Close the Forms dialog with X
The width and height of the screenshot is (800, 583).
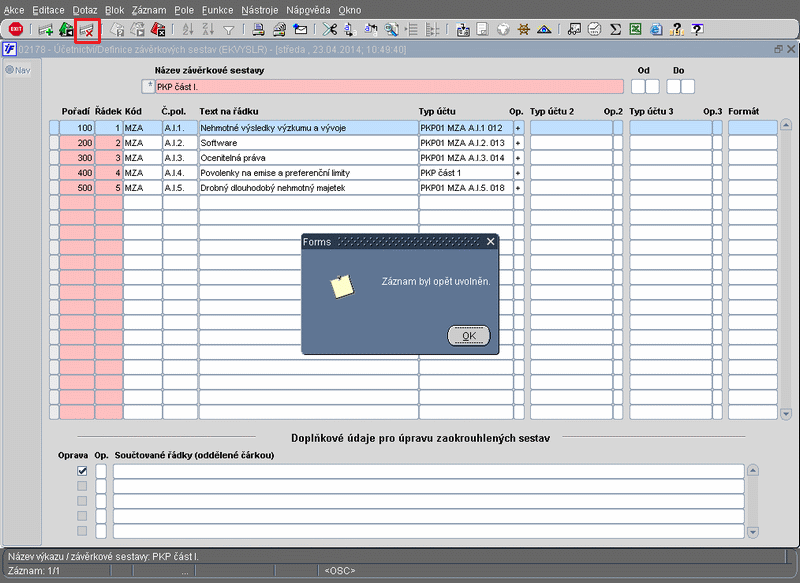coord(490,241)
